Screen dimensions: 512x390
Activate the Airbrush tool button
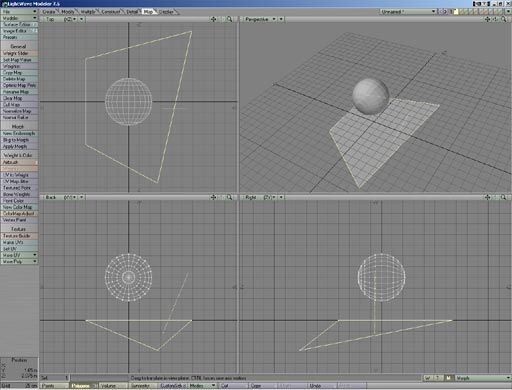pyautogui.click(x=19, y=162)
